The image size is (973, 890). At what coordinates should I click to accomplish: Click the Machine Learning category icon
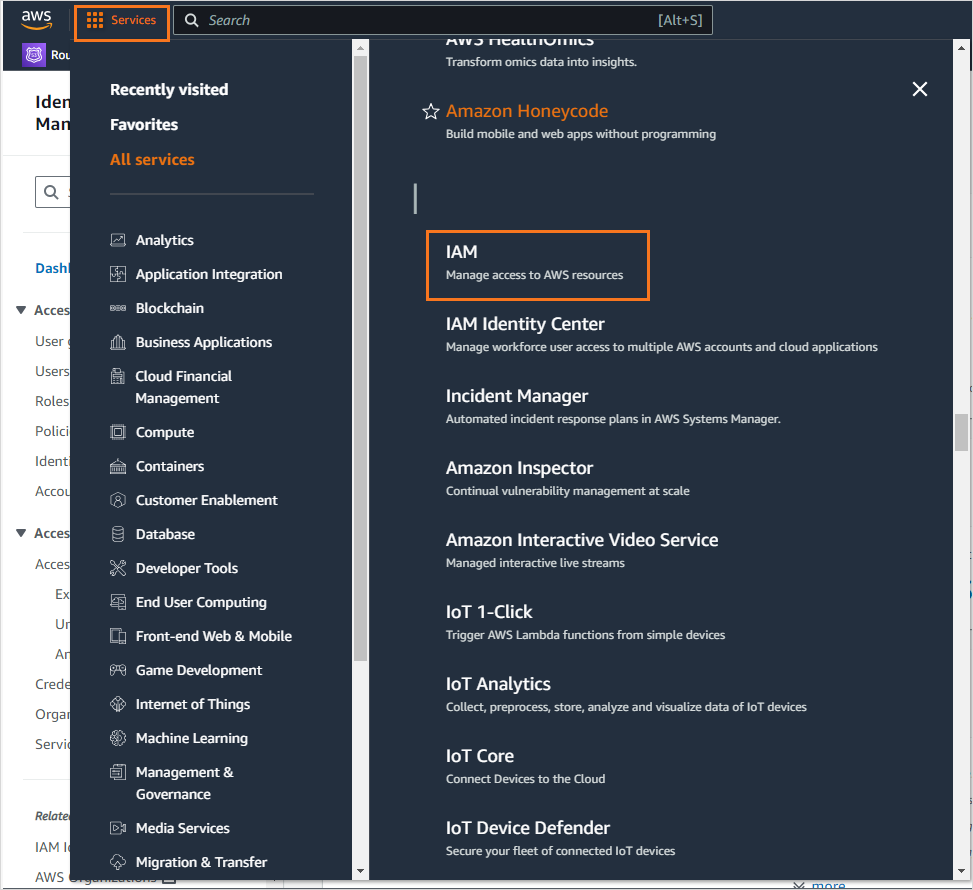click(118, 738)
